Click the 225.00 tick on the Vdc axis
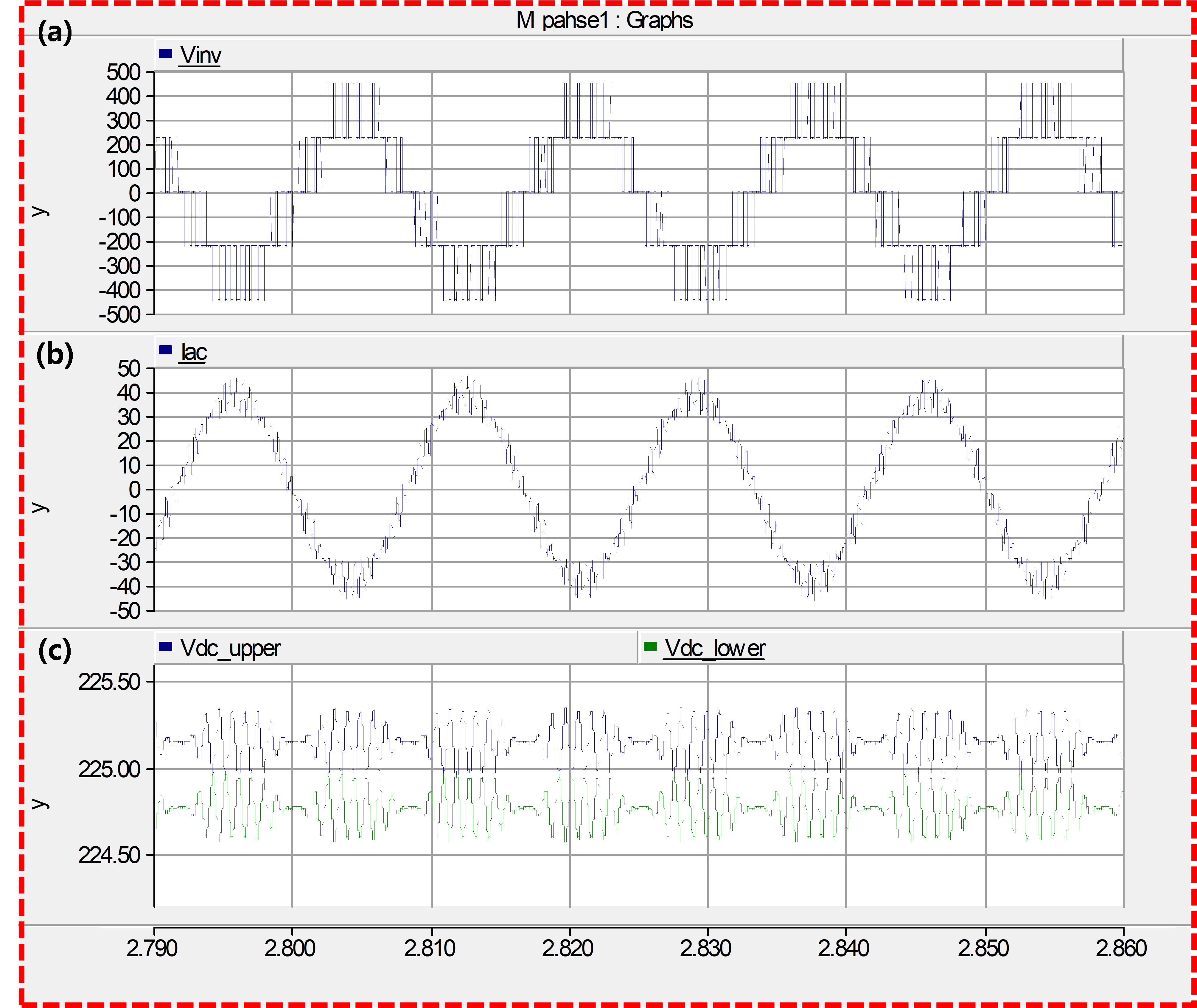 [109, 769]
